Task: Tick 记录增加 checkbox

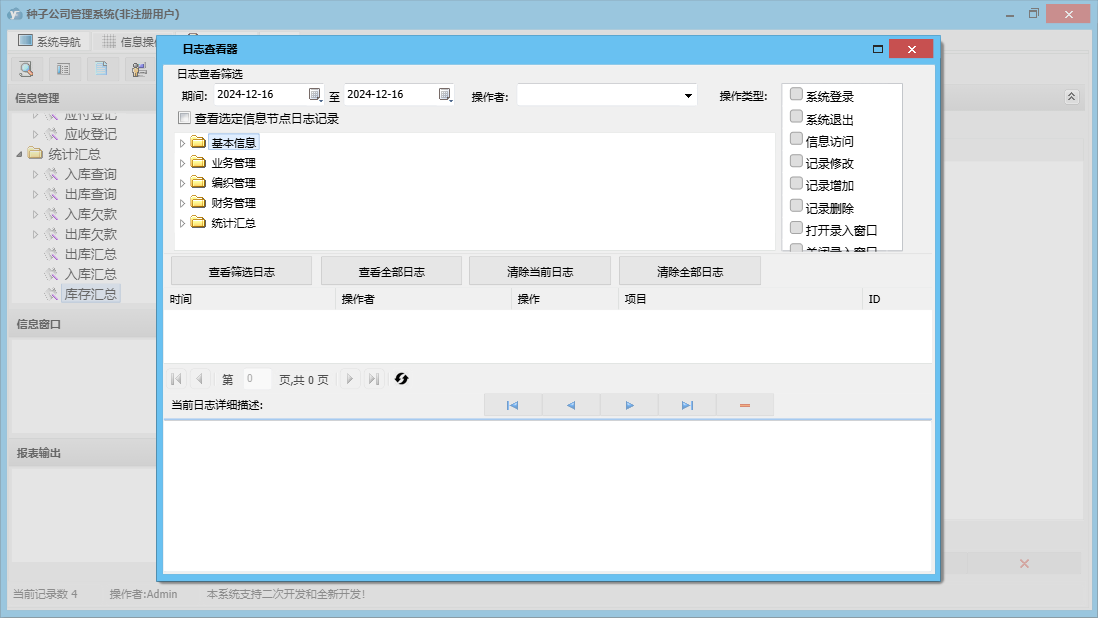Action: click(x=796, y=183)
